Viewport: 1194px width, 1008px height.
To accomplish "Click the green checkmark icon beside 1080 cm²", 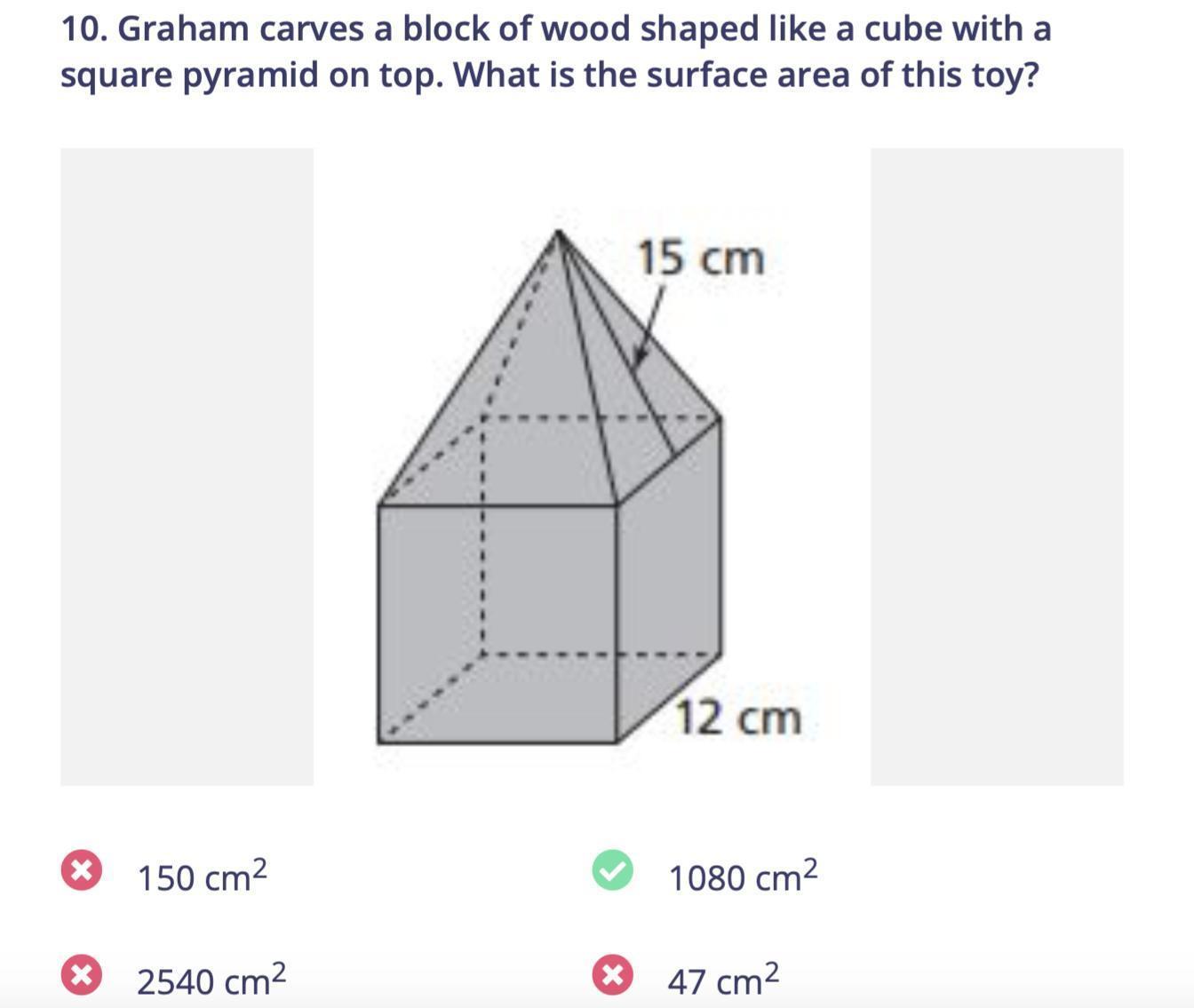I will click(x=612, y=870).
